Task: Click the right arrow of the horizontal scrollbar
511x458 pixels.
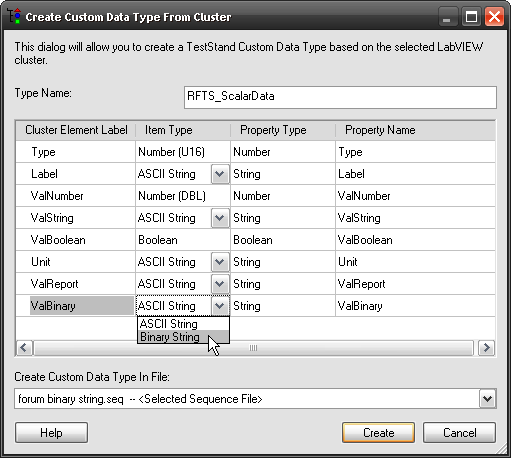Action: 486,348
